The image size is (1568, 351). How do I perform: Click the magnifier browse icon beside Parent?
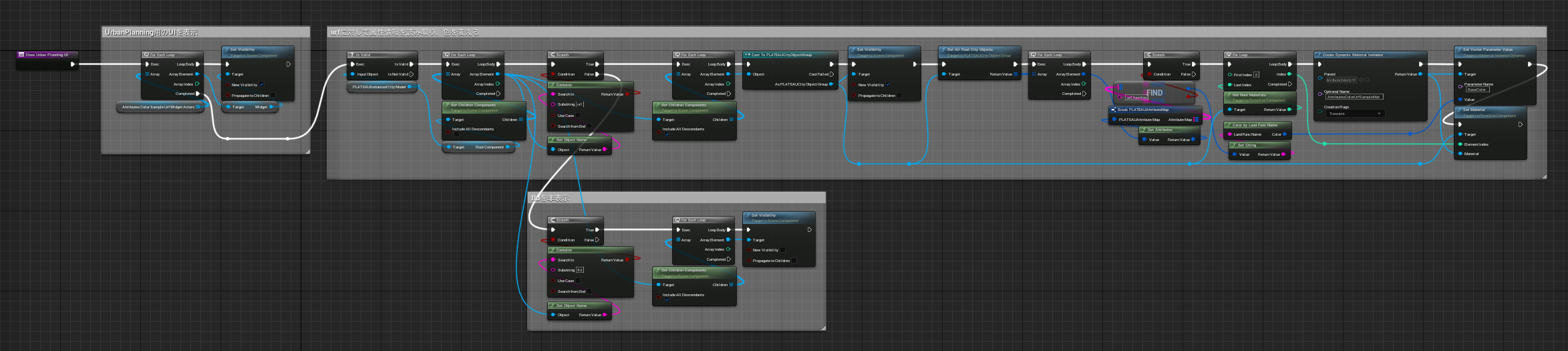(x=1368, y=80)
